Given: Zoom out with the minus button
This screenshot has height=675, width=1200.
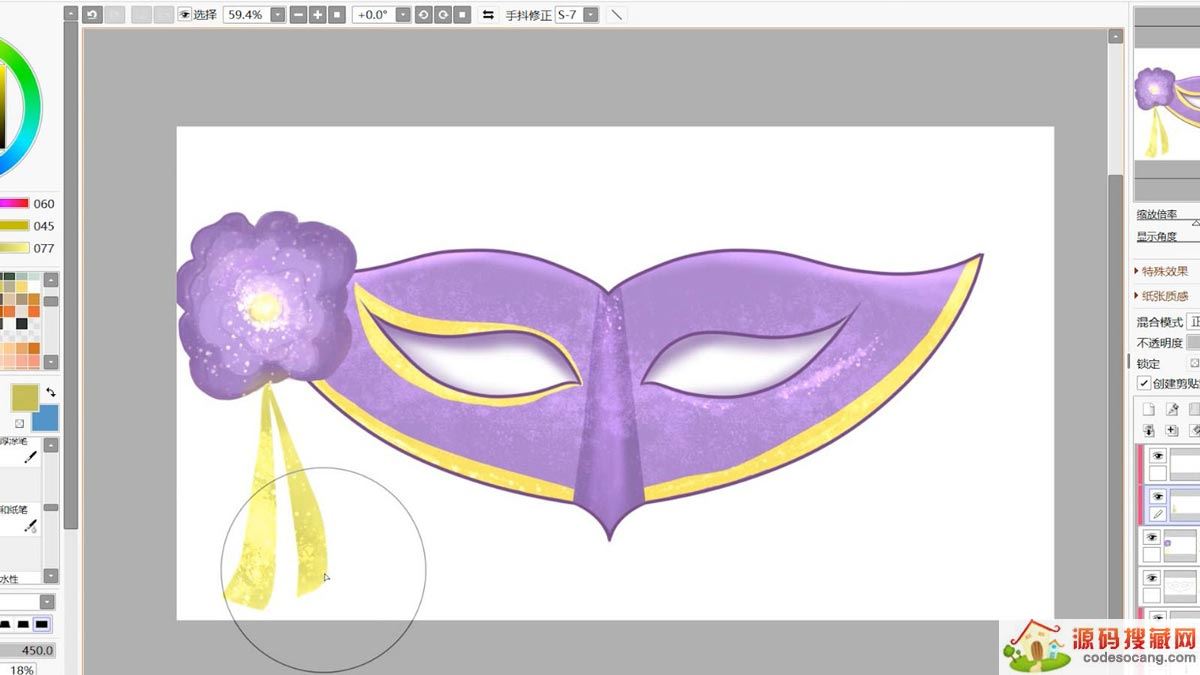Looking at the screenshot, I should tap(298, 15).
